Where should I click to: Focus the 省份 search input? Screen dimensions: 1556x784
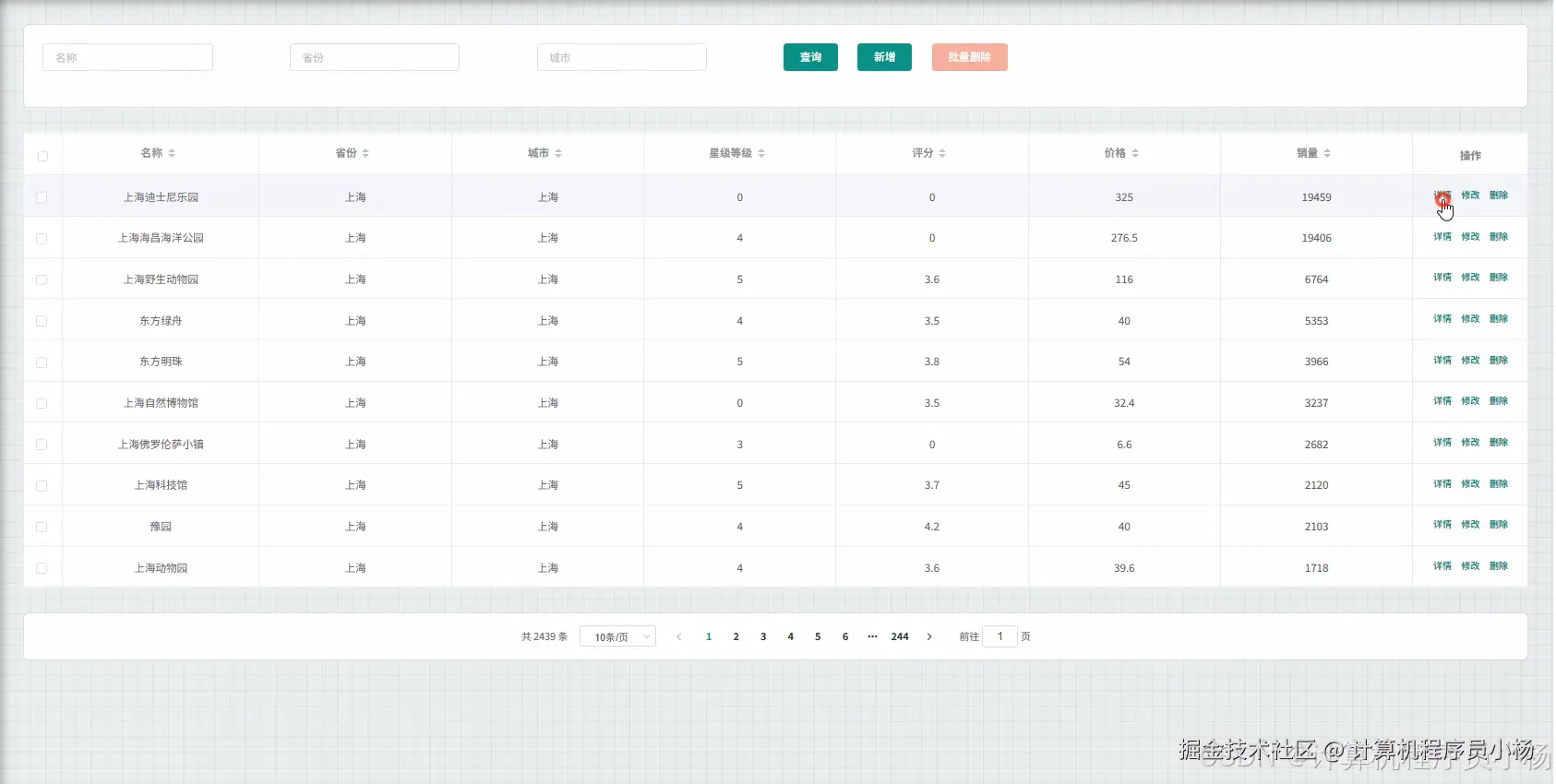click(x=375, y=57)
